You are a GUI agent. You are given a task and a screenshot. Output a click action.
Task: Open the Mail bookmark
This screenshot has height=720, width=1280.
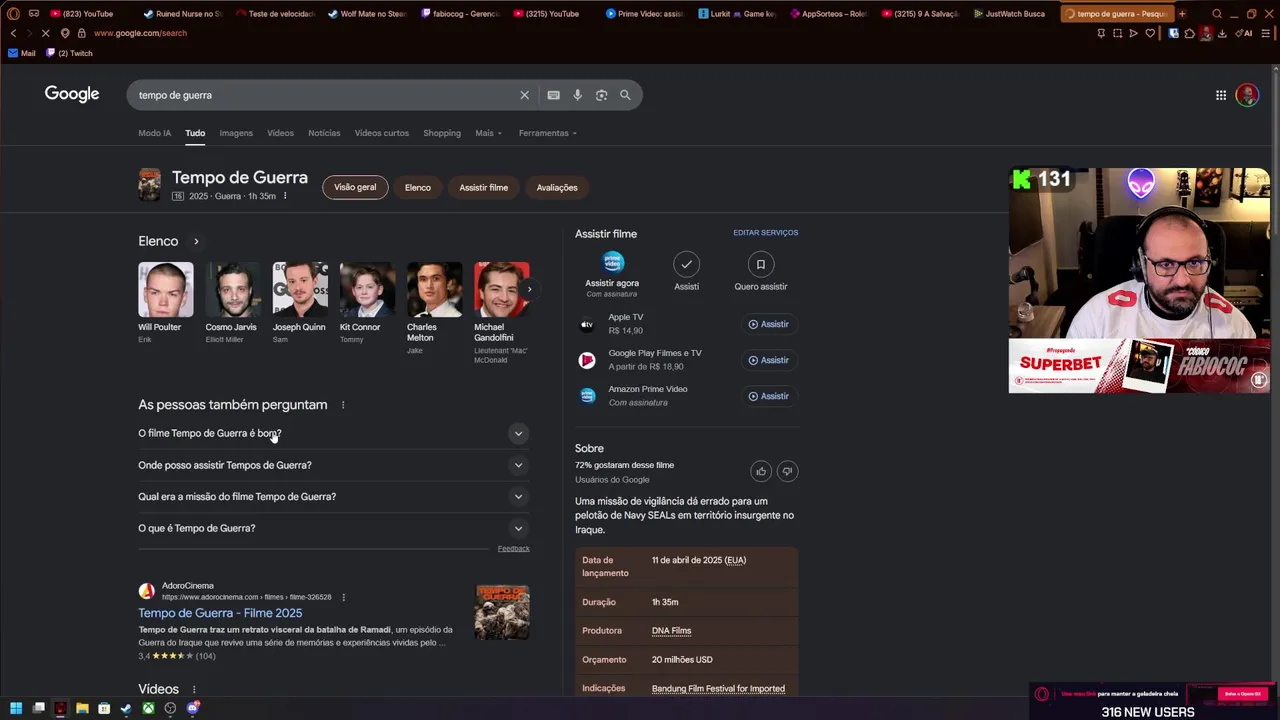click(22, 53)
